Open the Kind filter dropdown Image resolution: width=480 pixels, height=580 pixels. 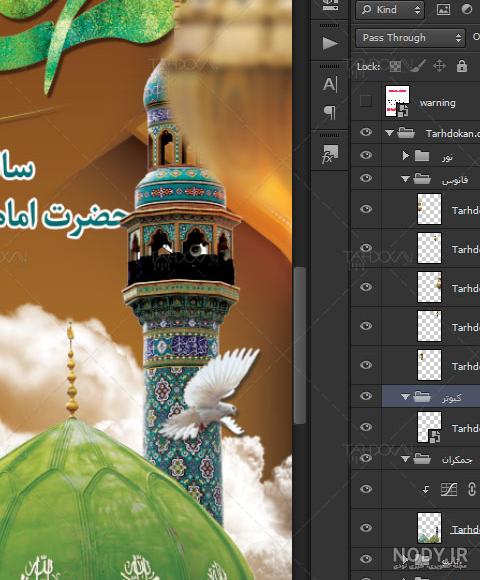coord(390,10)
